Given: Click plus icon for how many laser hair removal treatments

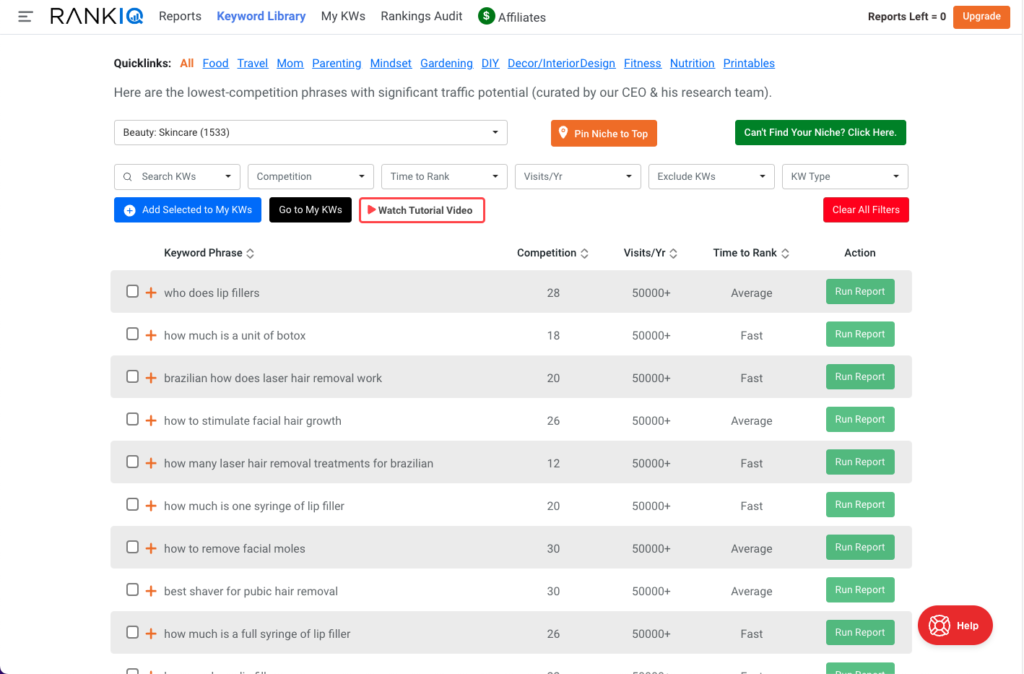Looking at the screenshot, I should [x=151, y=463].
